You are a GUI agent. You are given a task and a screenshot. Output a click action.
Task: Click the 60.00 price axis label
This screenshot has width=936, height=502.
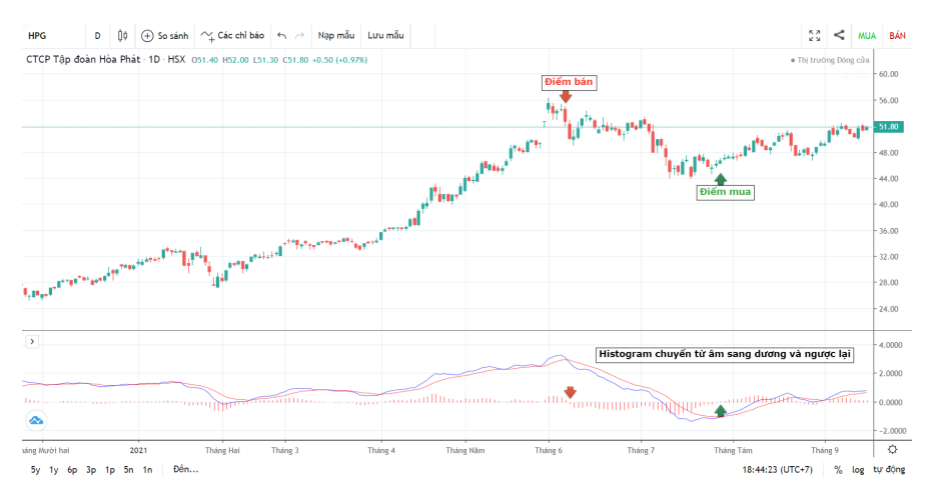pos(888,74)
